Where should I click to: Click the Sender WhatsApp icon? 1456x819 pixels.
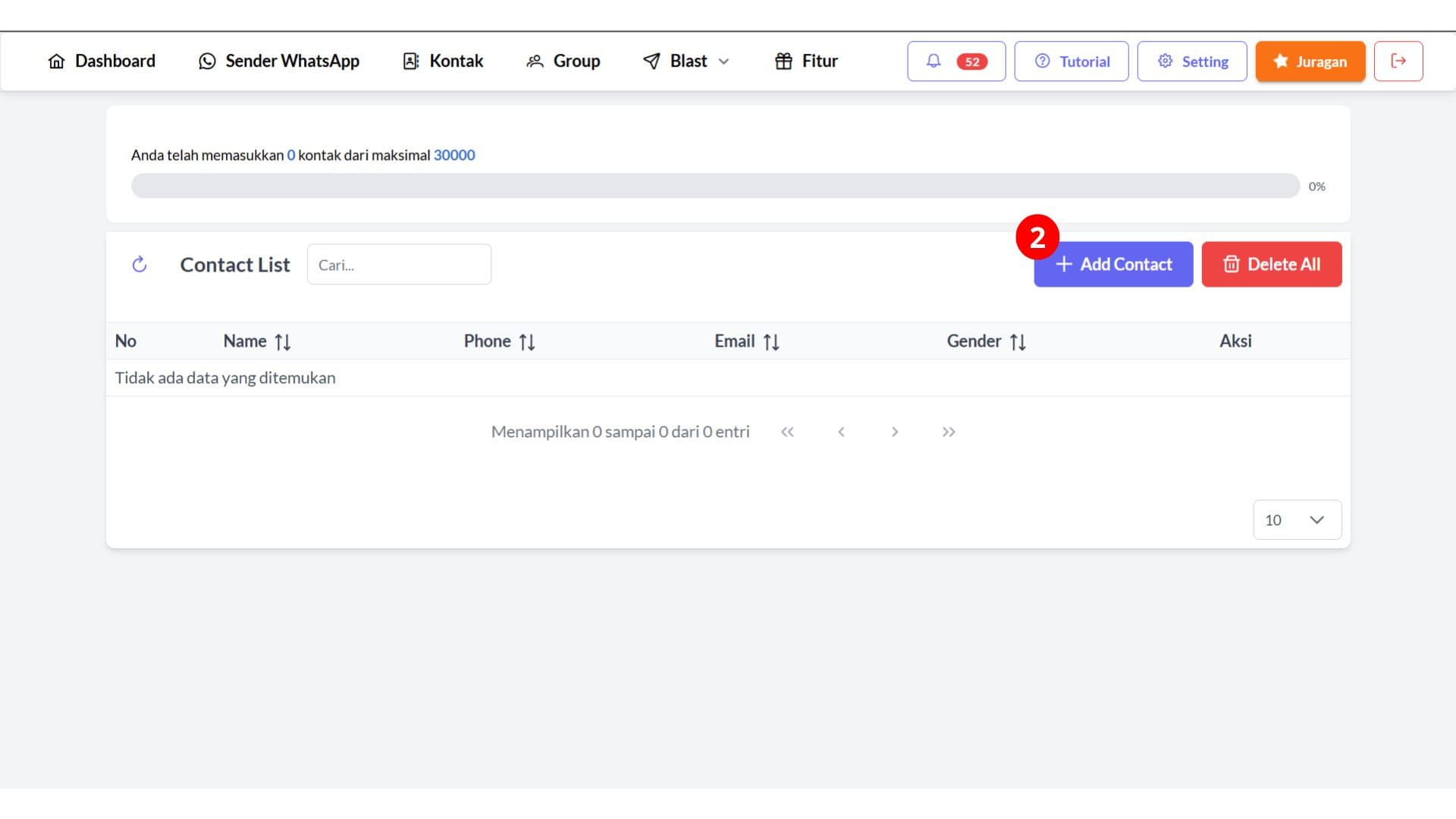tap(206, 61)
